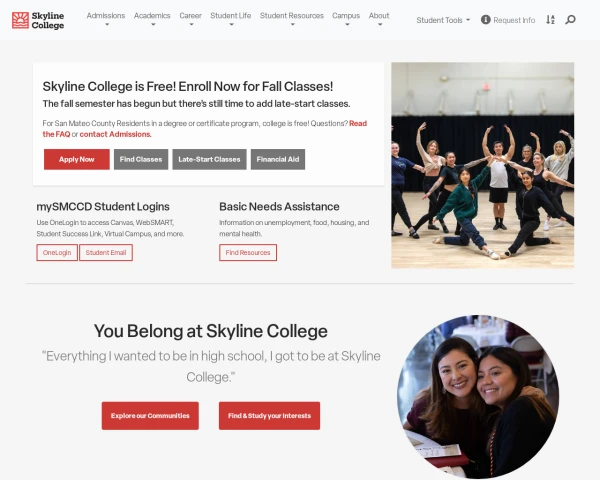
Task: Expand the Academics menu
Action: click(152, 19)
